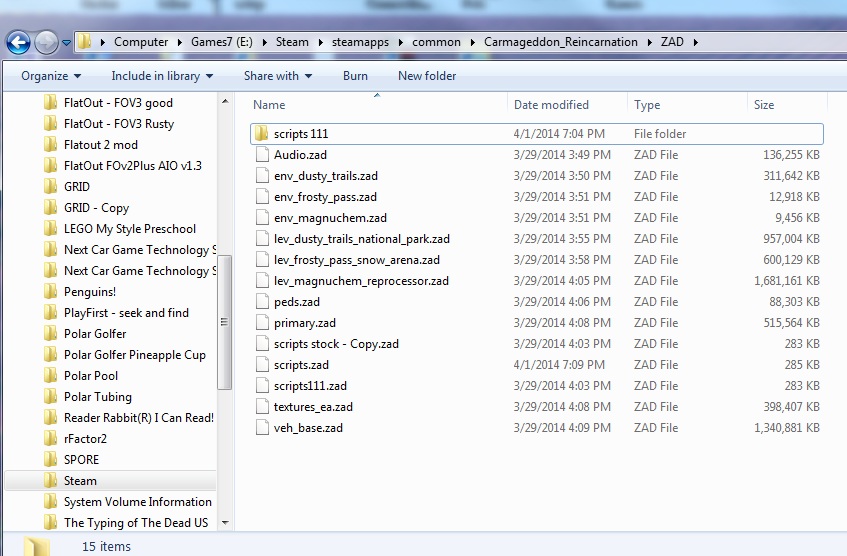Image resolution: width=847 pixels, height=556 pixels.
Task: Expand the arrow after ZAD in address bar
Action: pyautogui.click(x=696, y=42)
